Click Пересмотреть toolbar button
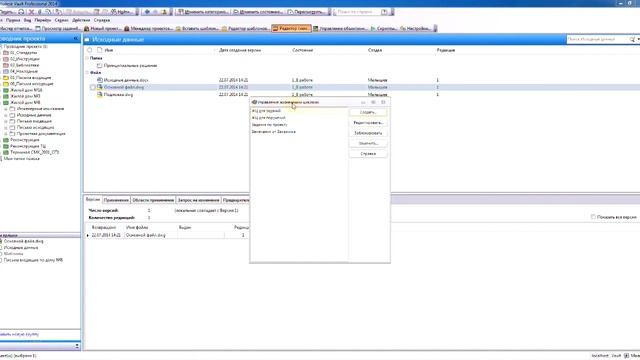 tap(307, 12)
